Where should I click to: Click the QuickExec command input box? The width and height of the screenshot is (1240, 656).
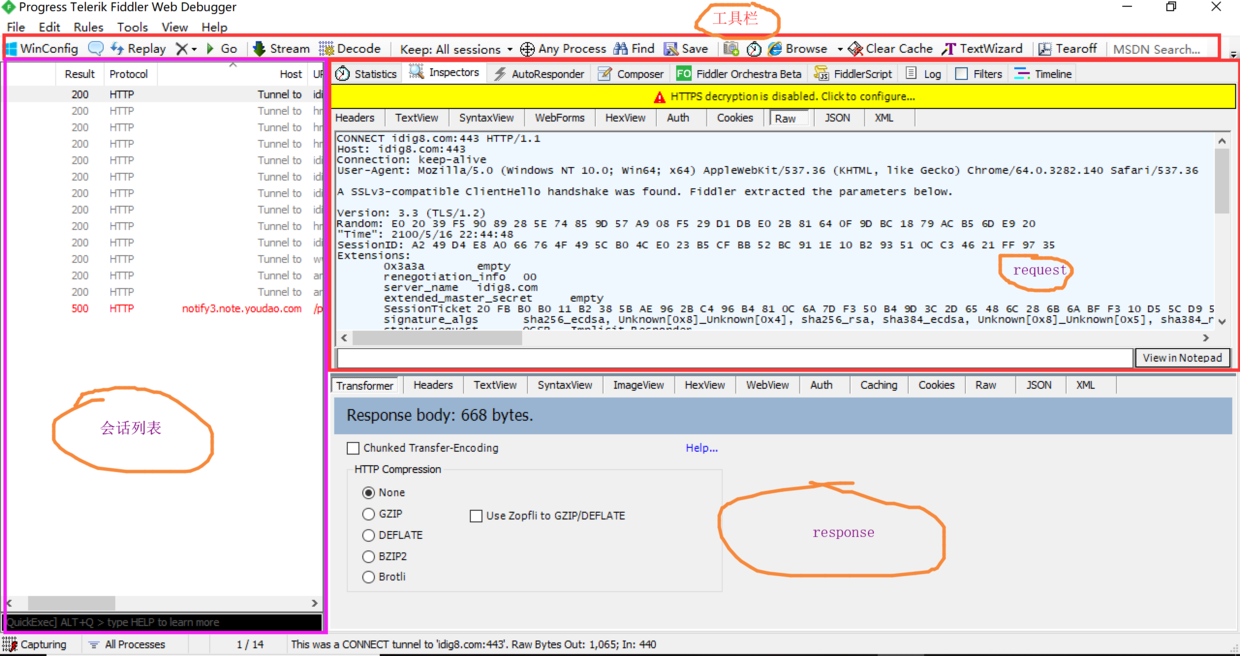click(163, 622)
